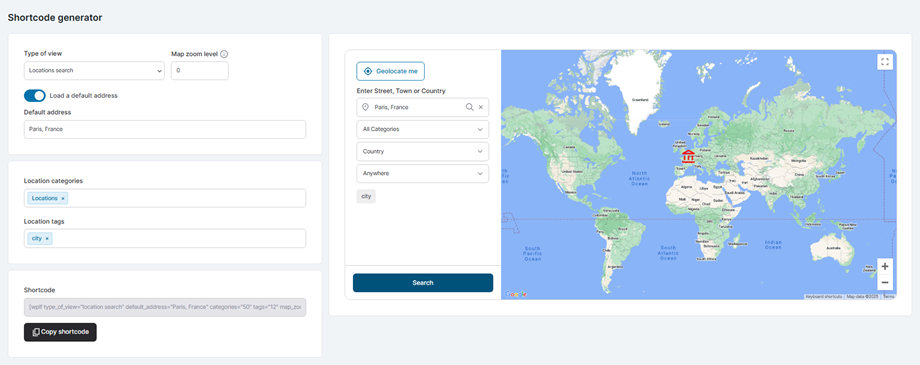Viewport: 920px width, 365px height.
Task: Copy the shortcode with the Copy shortcode button
Action: [60, 332]
